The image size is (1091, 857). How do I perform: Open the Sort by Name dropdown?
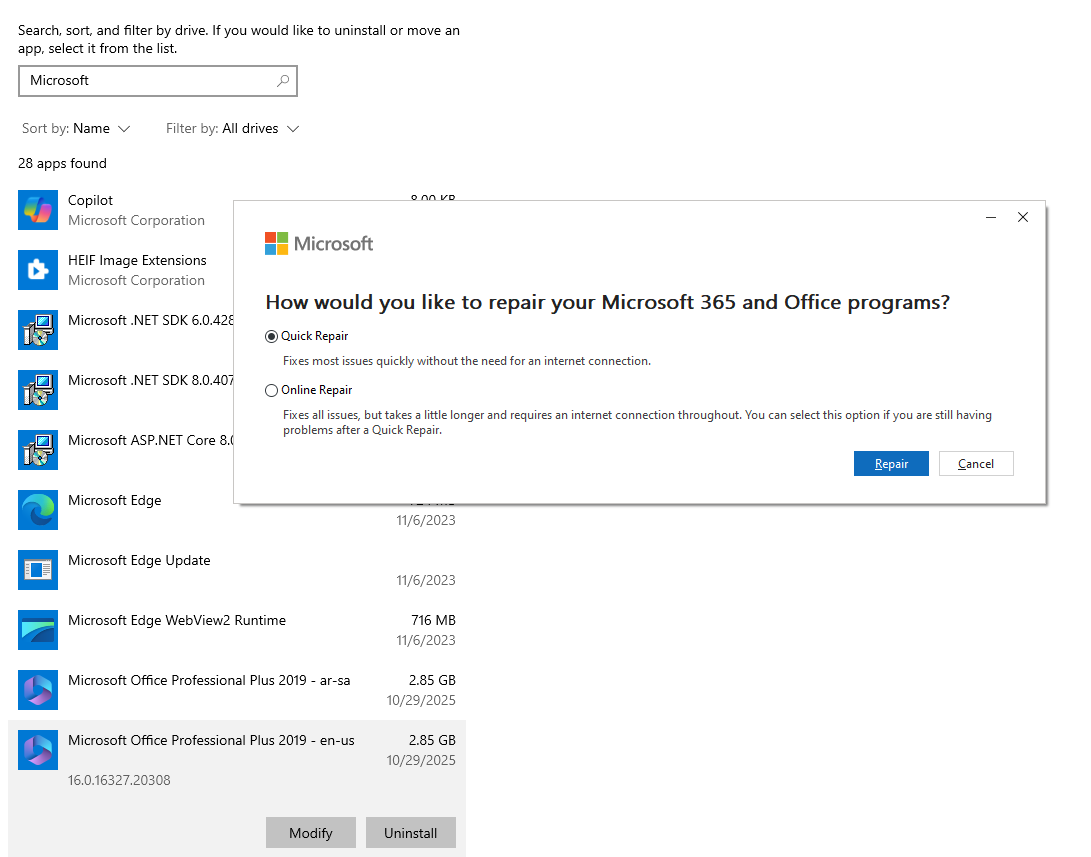pyautogui.click(x=76, y=129)
